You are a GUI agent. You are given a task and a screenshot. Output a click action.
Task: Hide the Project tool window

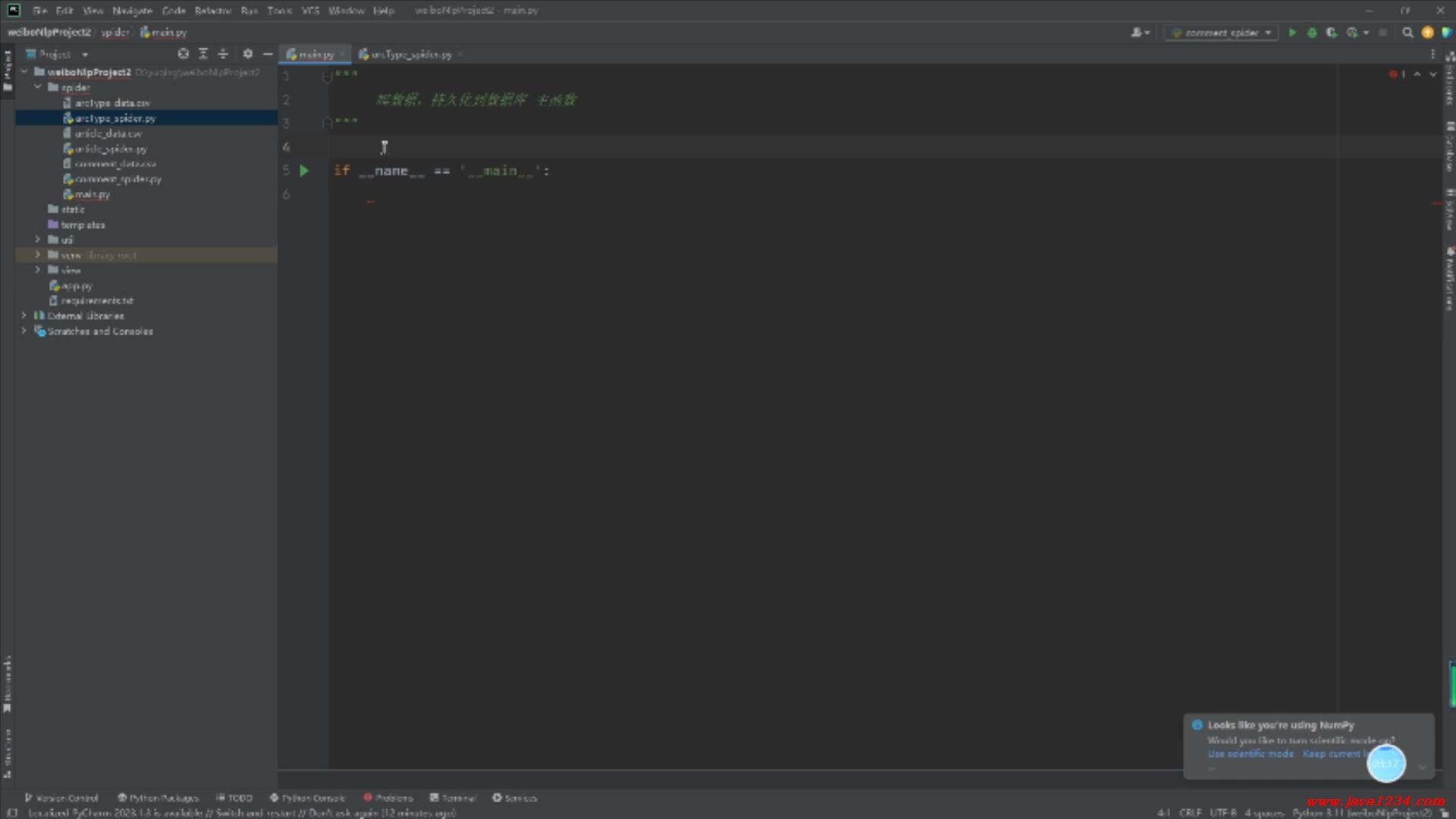tap(268, 54)
